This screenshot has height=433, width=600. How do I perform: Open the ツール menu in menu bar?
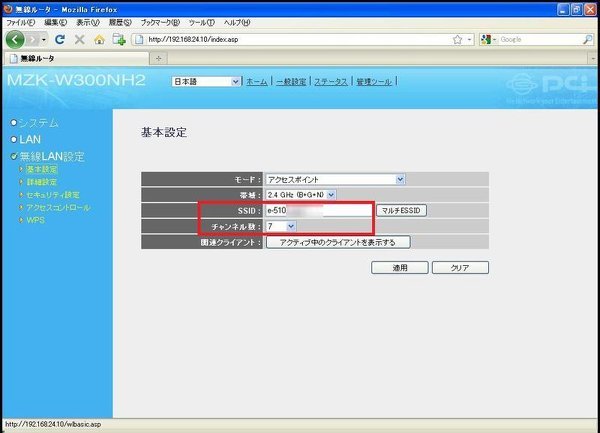[x=202, y=22]
